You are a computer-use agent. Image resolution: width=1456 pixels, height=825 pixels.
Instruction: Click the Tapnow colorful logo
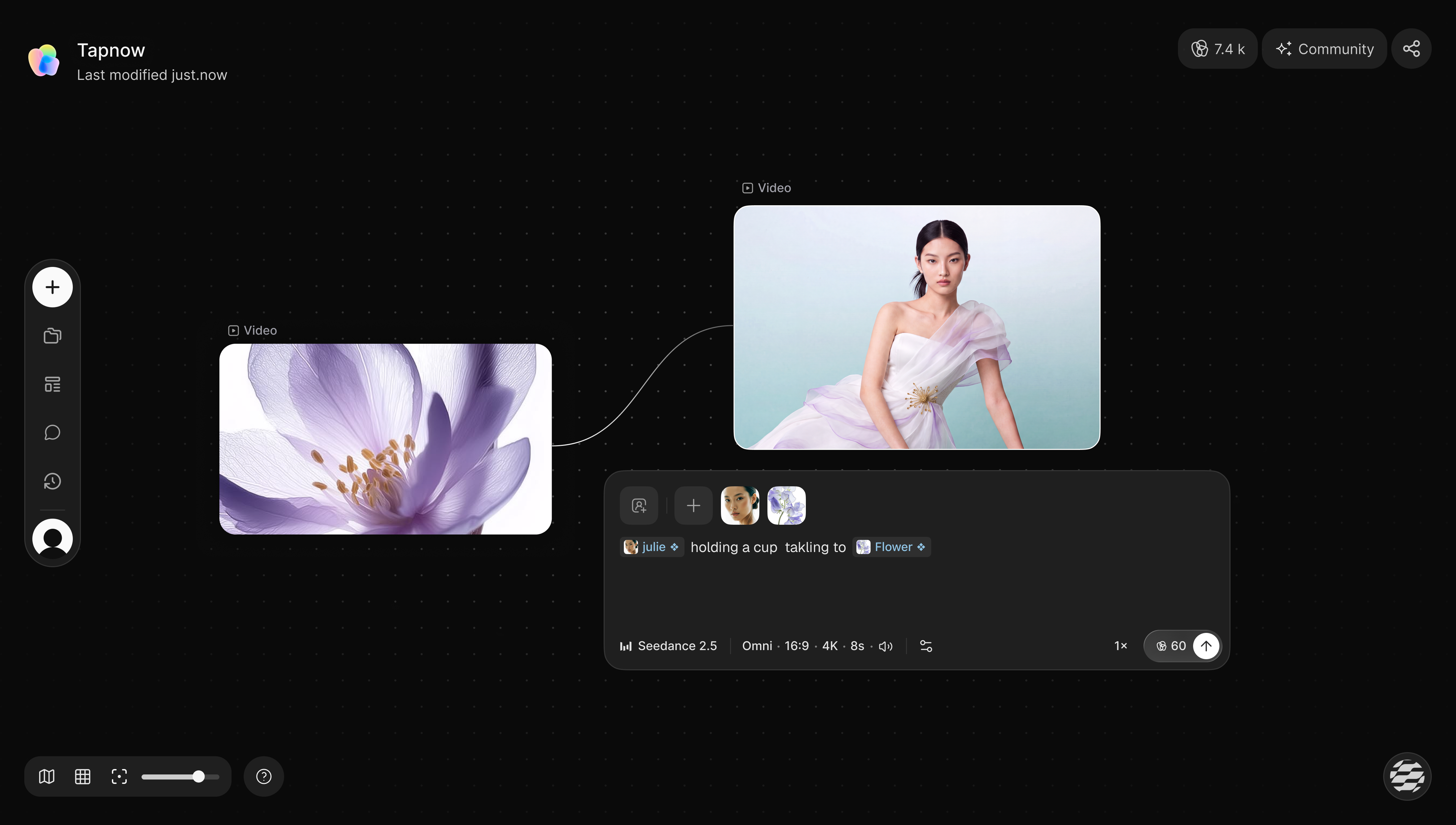coord(44,60)
